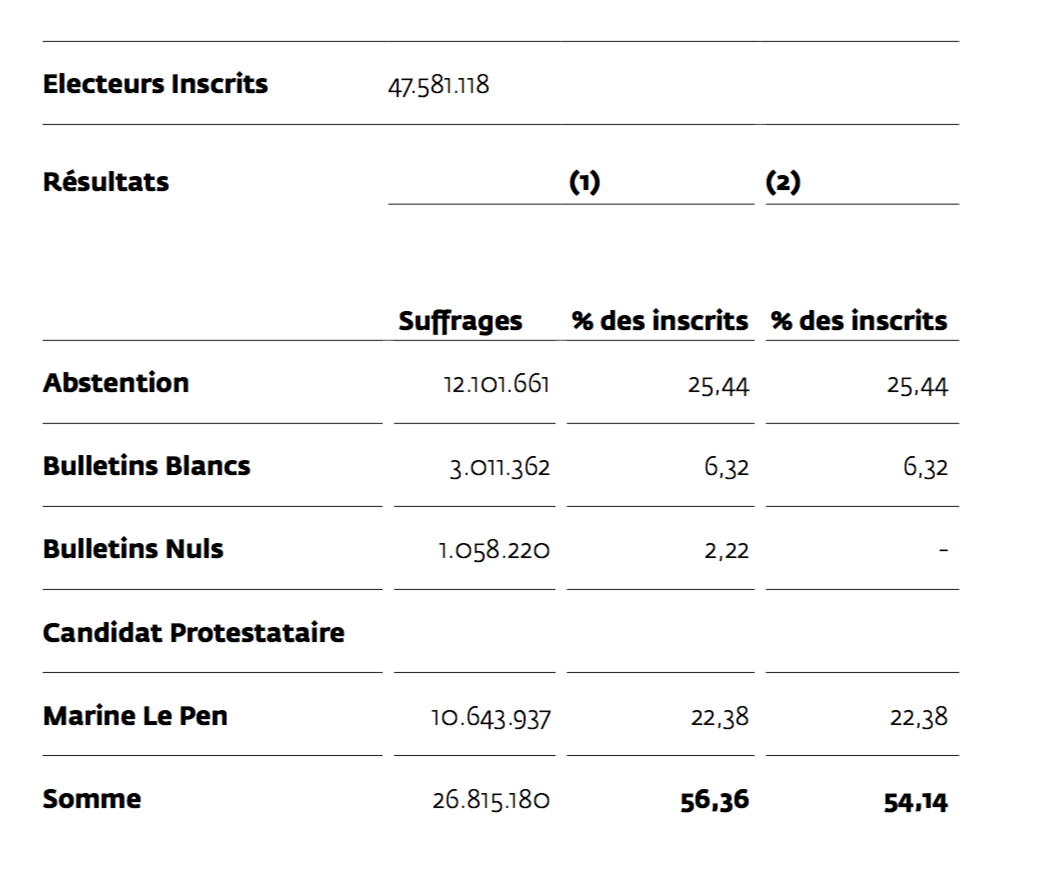Select the bold 54,14 total percentage
The image size is (1041, 871).
pos(915,802)
